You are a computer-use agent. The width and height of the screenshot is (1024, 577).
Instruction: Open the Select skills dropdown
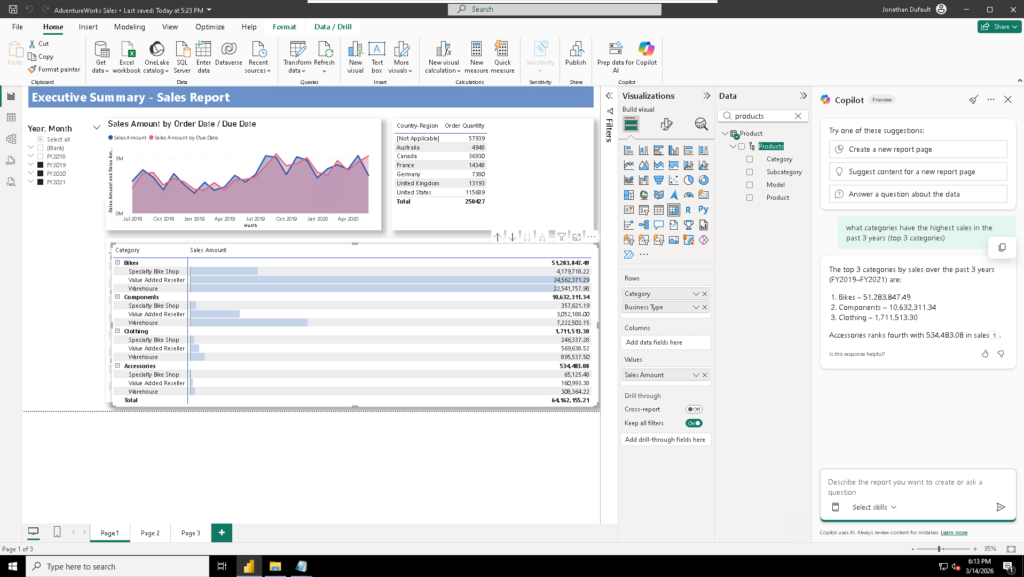point(874,507)
